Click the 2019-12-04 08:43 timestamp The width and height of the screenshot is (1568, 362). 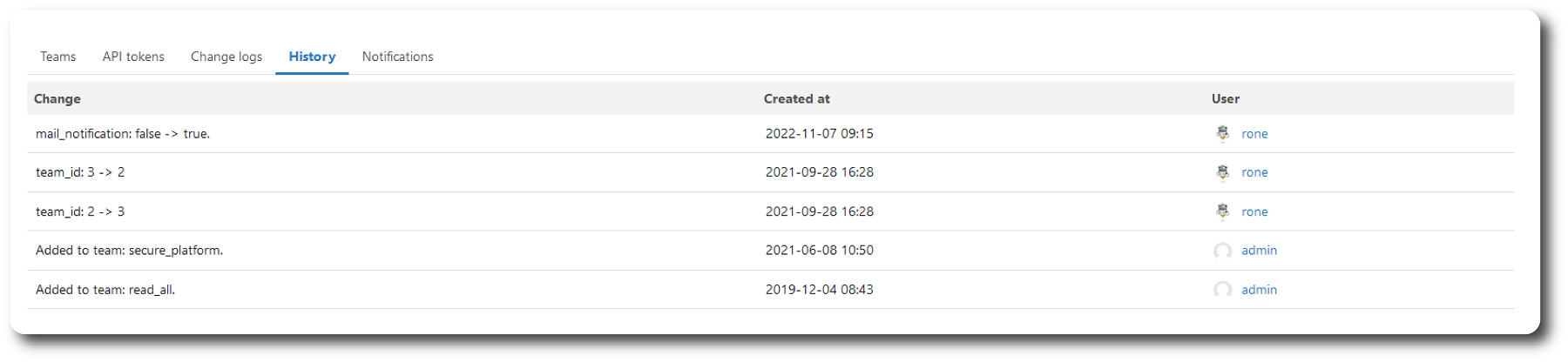pos(819,290)
